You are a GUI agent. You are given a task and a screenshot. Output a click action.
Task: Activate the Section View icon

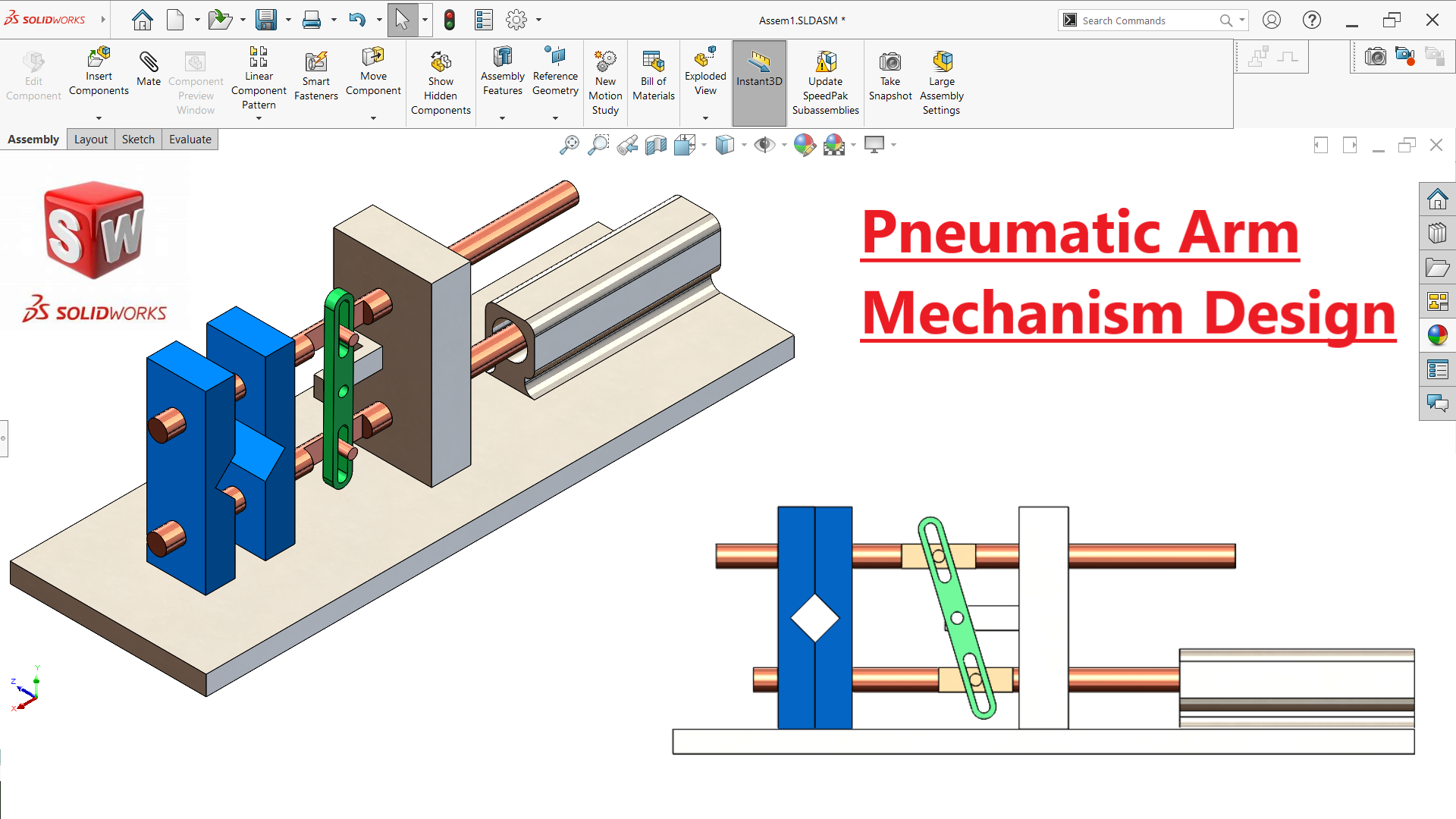(655, 145)
